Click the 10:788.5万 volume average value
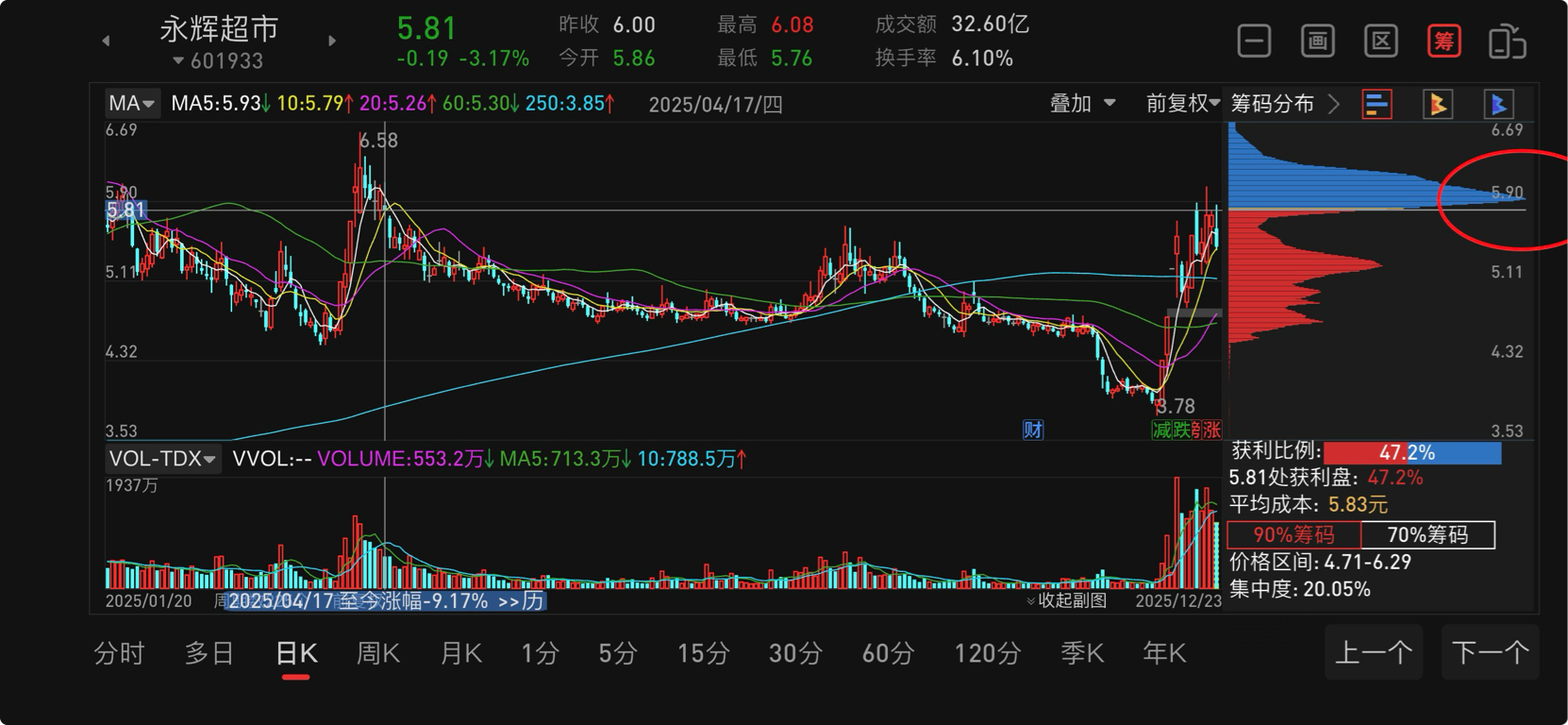The image size is (1568, 725). (692, 459)
